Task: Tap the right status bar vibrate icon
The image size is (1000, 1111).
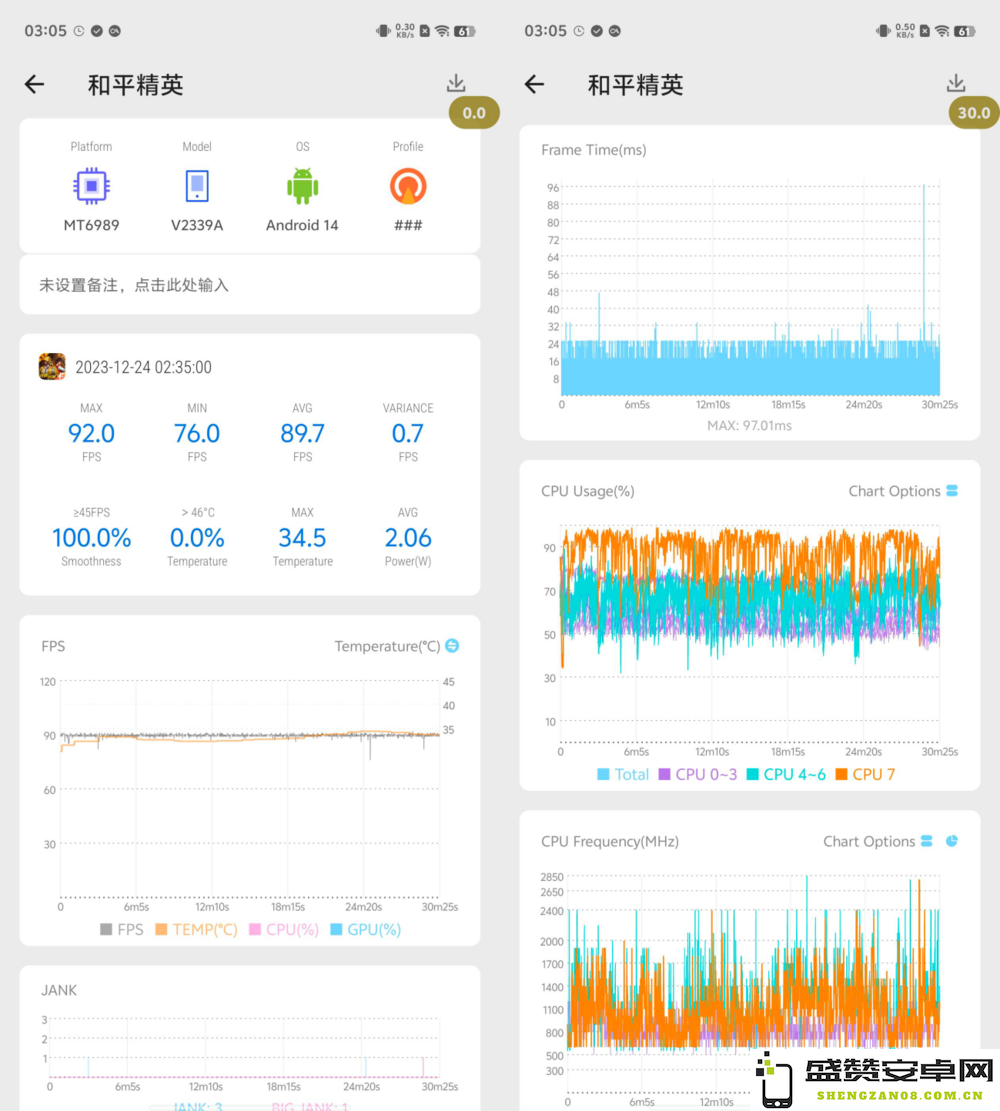Action: (883, 31)
